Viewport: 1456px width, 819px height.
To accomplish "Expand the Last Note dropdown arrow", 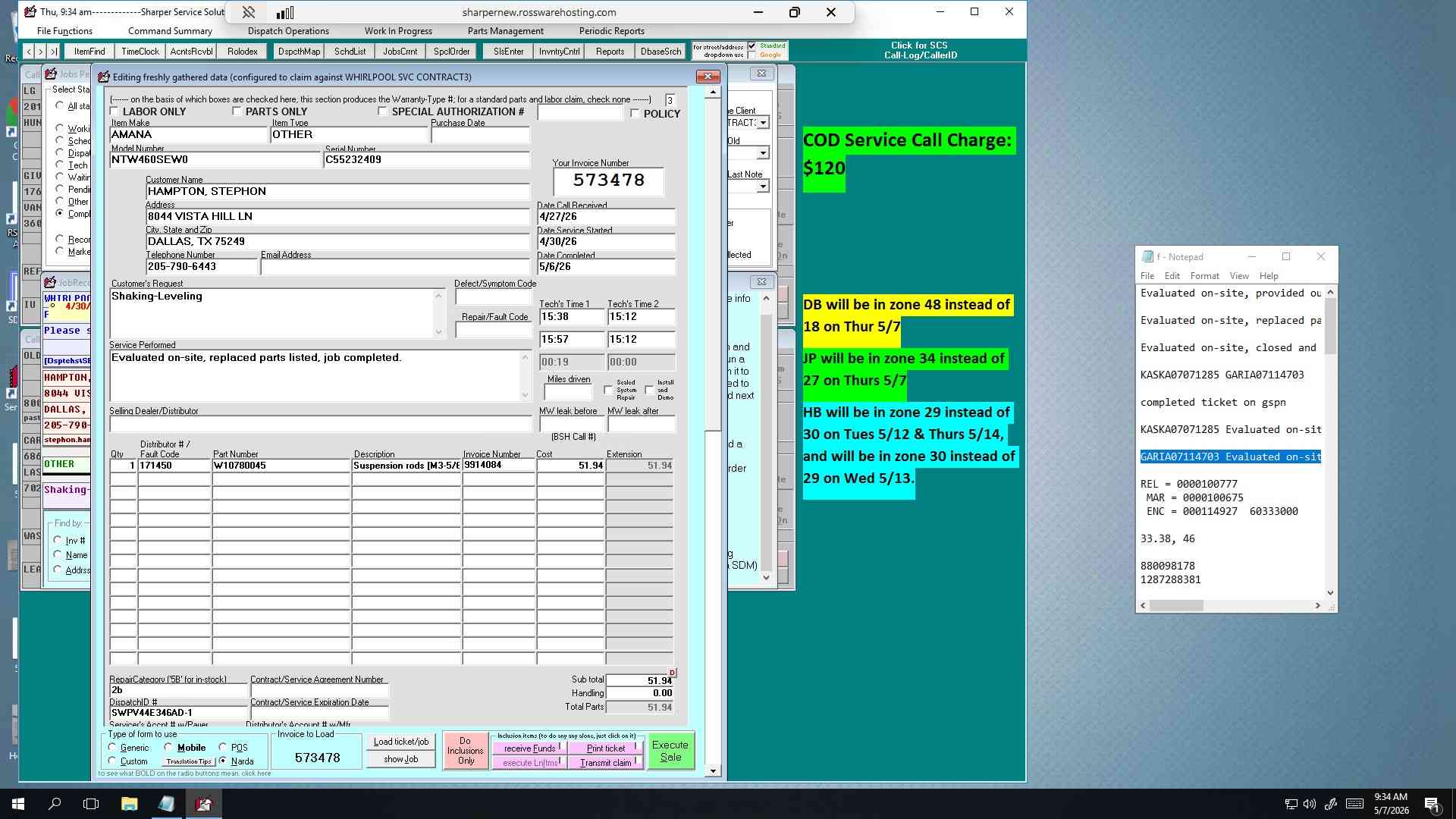I will click(763, 187).
